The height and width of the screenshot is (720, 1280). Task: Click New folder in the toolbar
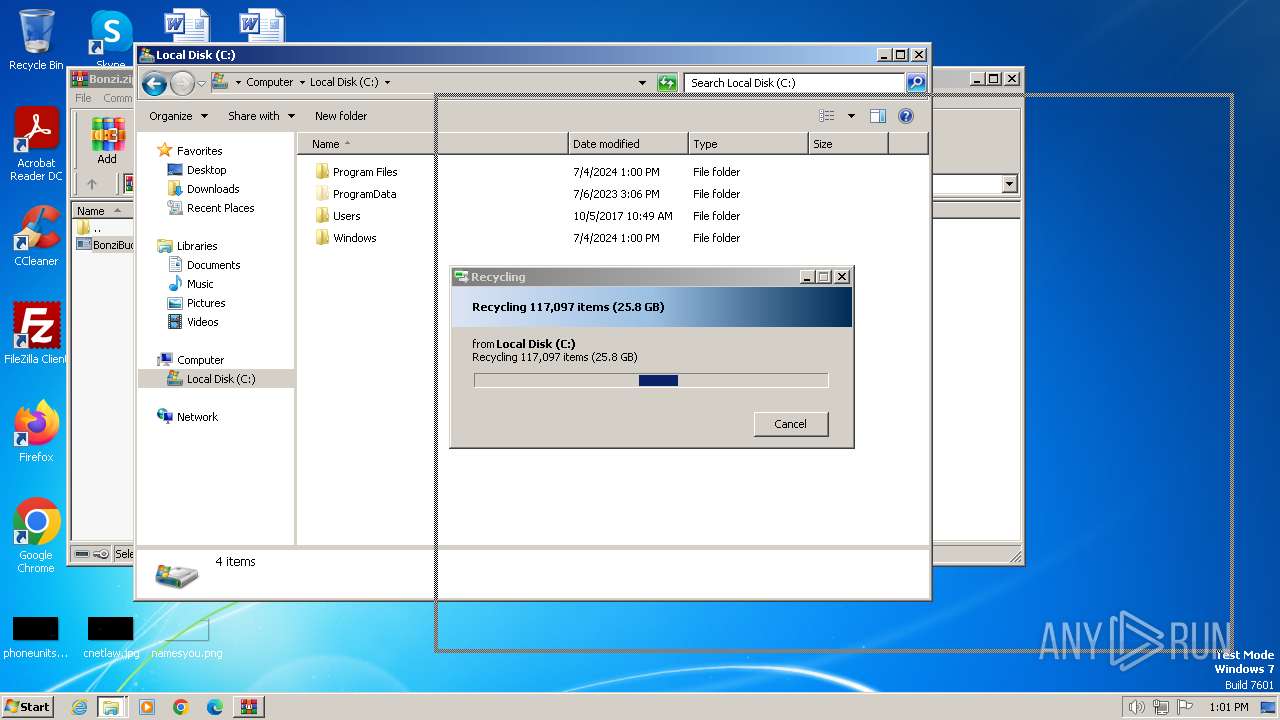(x=341, y=116)
